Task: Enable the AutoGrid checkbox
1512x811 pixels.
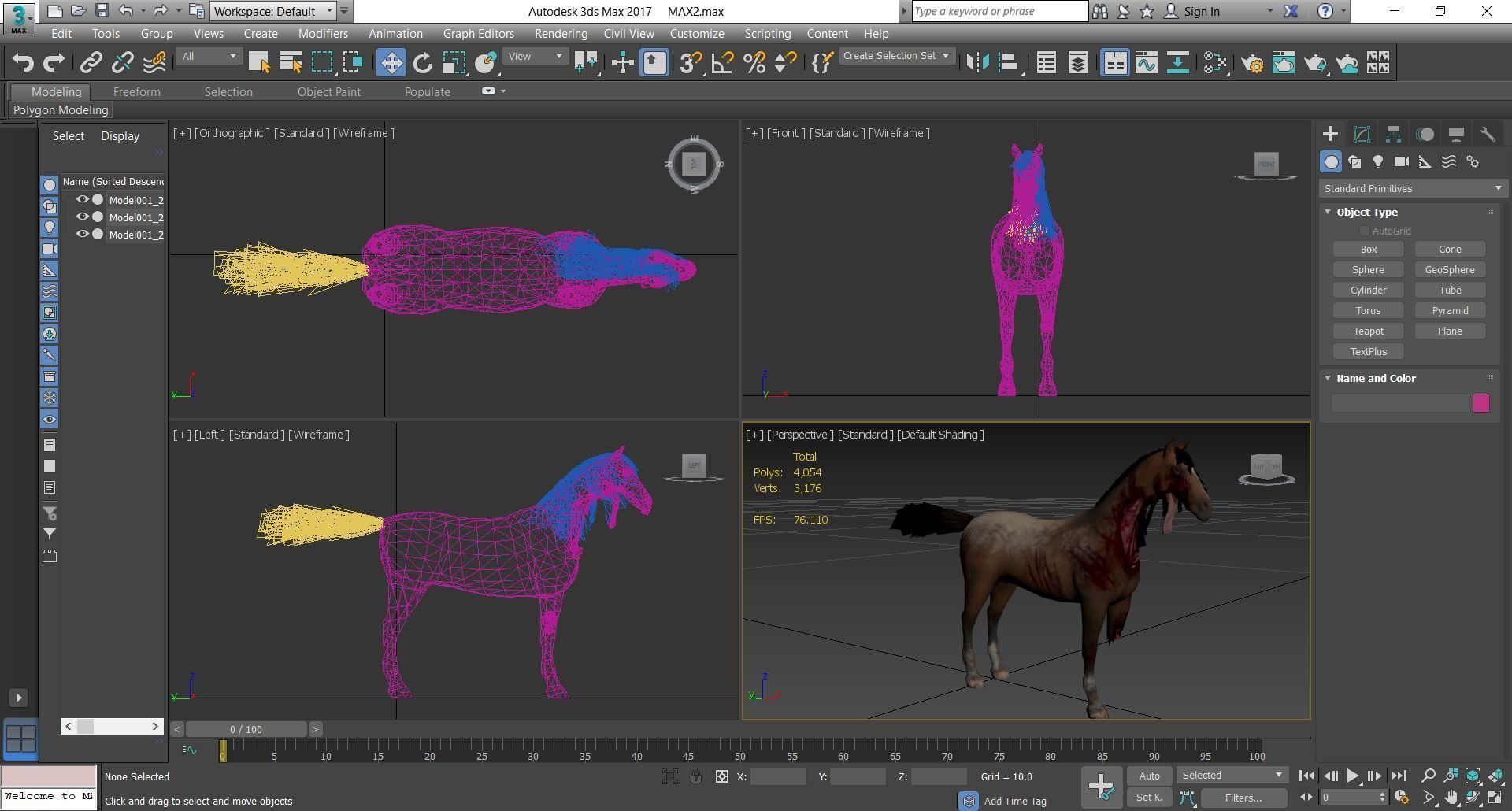Action: [x=1364, y=231]
